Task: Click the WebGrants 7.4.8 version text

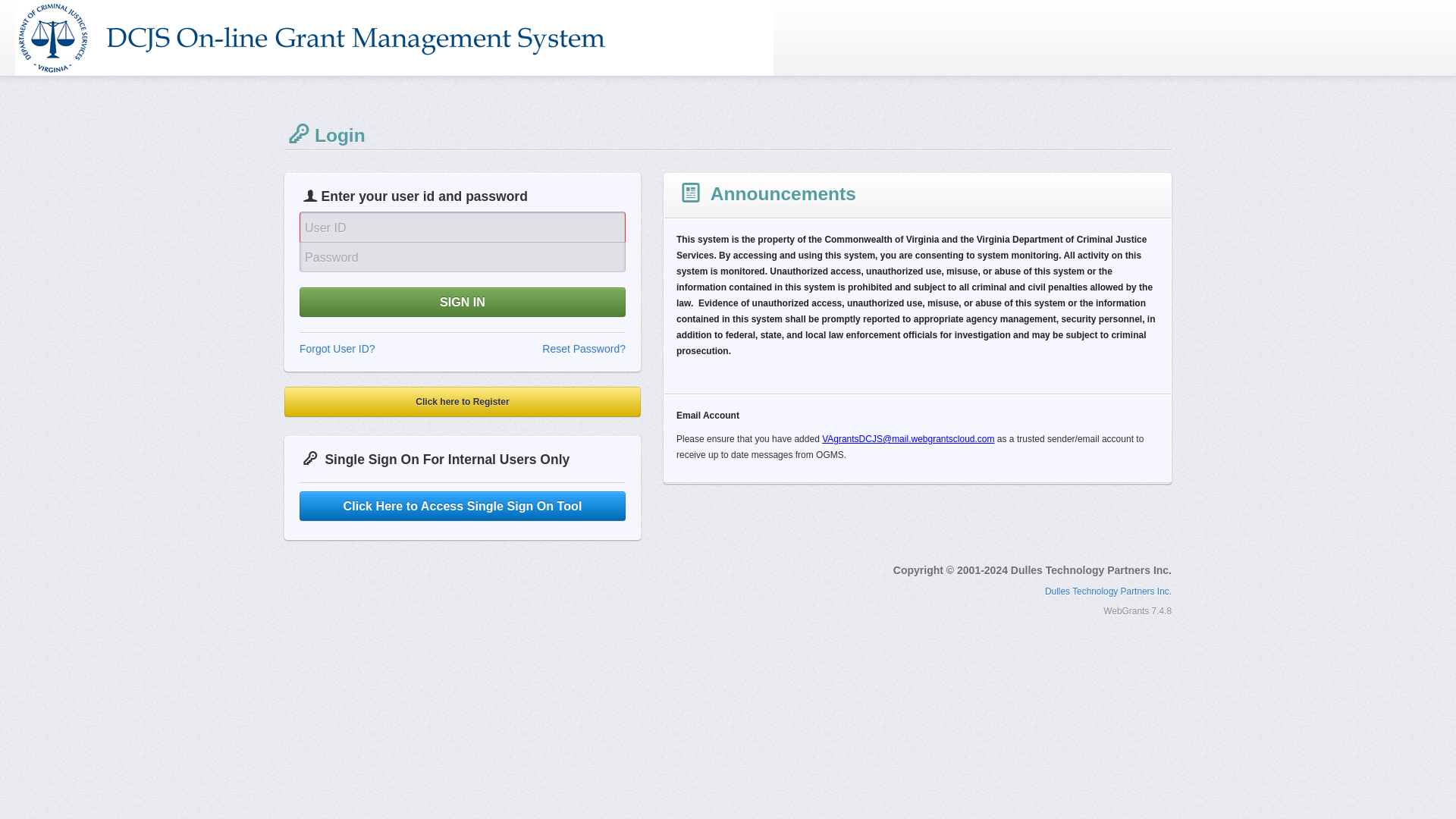Action: [x=1137, y=611]
